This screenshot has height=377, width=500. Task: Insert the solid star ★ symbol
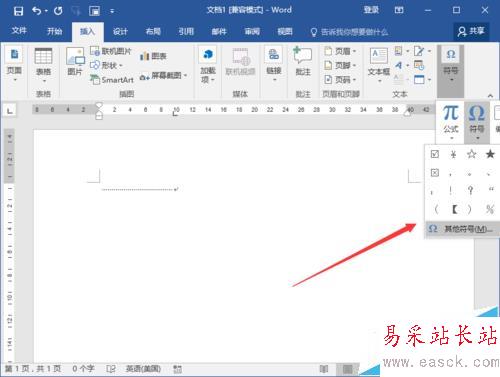[490, 154]
